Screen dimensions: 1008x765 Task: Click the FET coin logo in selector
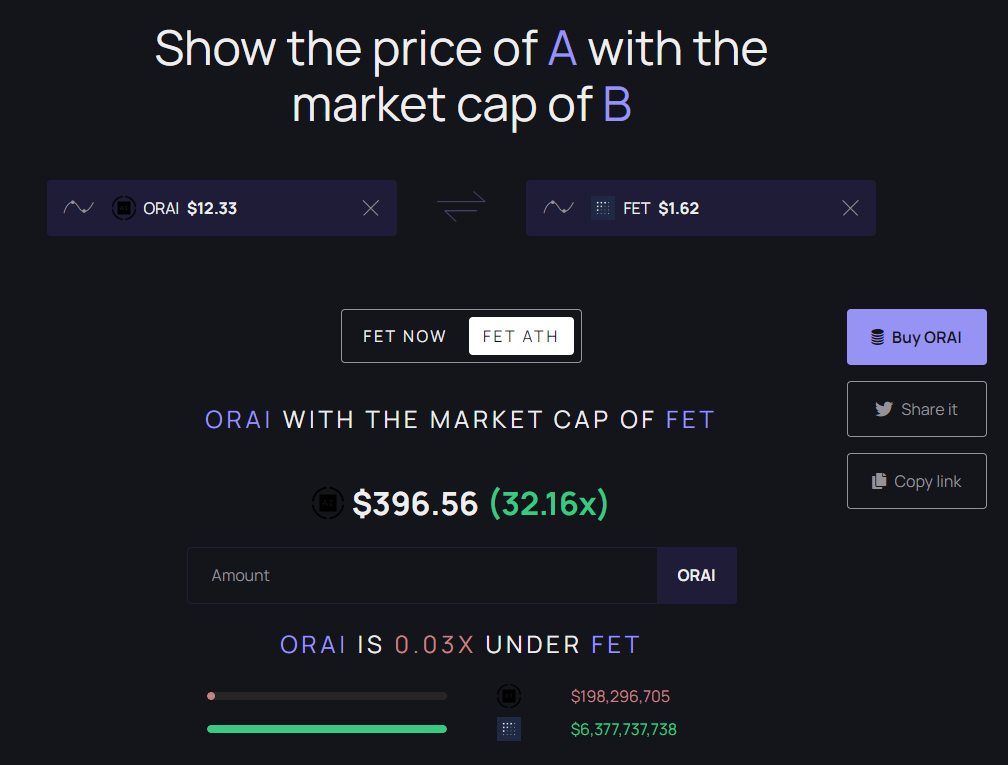(x=603, y=208)
